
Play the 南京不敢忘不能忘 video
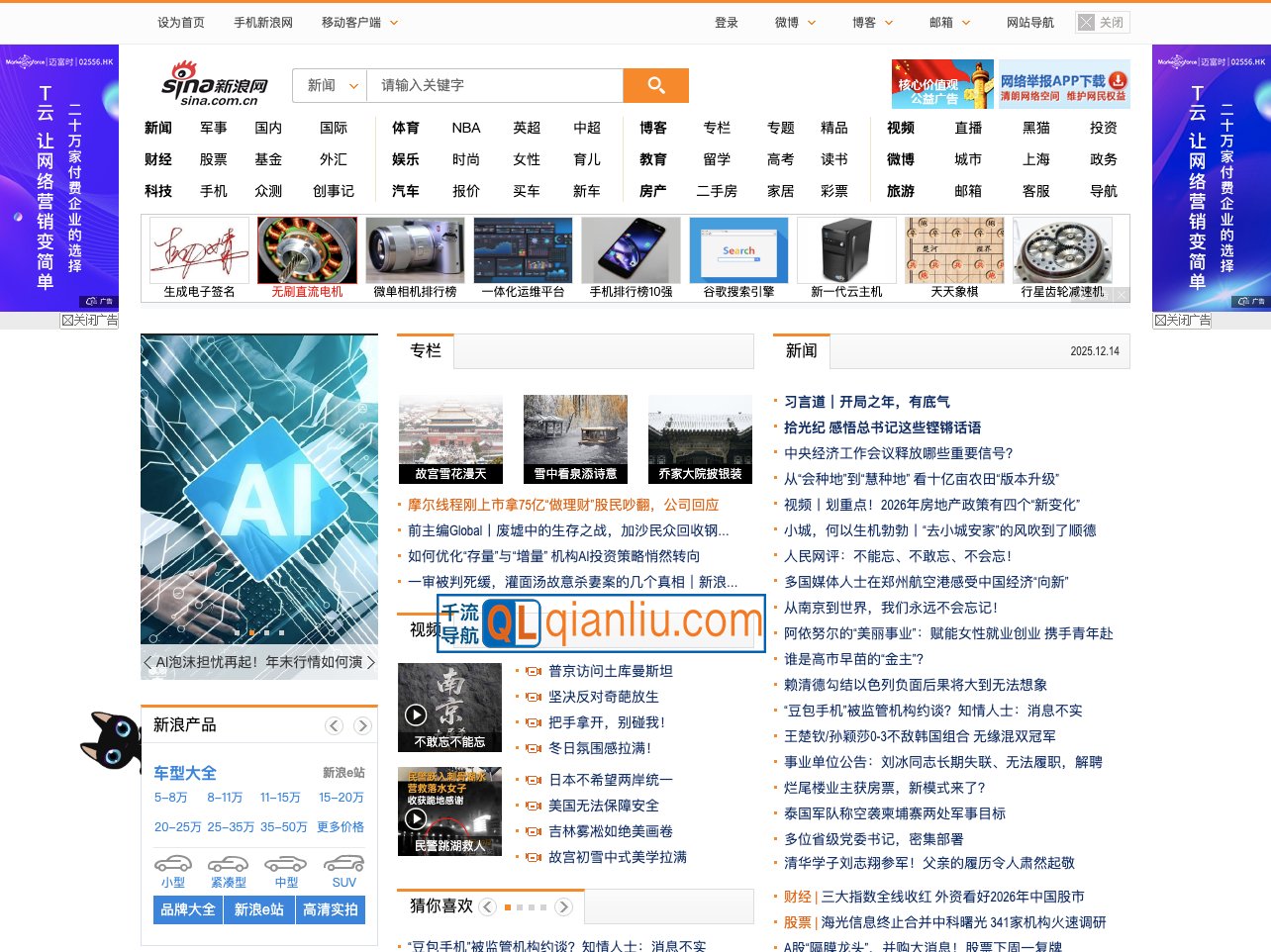pyautogui.click(x=416, y=715)
